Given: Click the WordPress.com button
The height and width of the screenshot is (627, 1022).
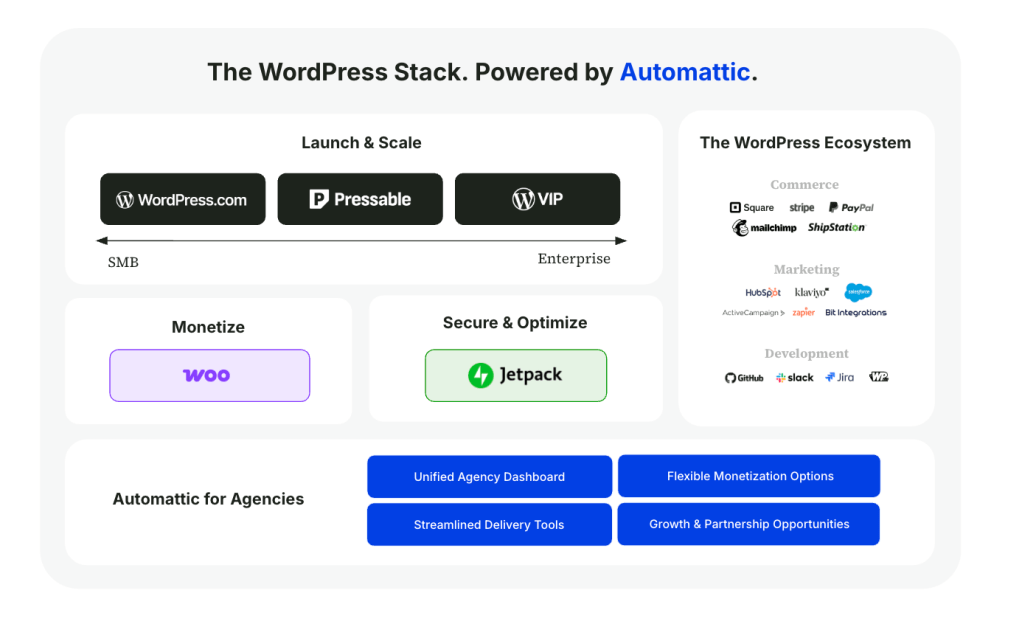Looking at the screenshot, I should click(x=182, y=199).
